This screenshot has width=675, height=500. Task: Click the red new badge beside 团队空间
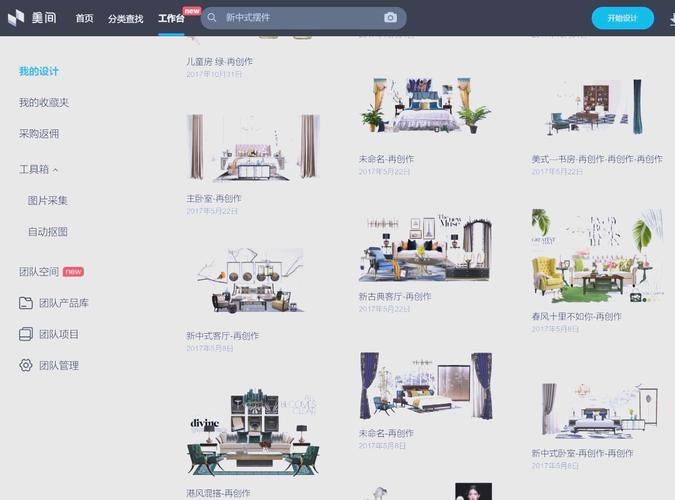(x=73, y=272)
